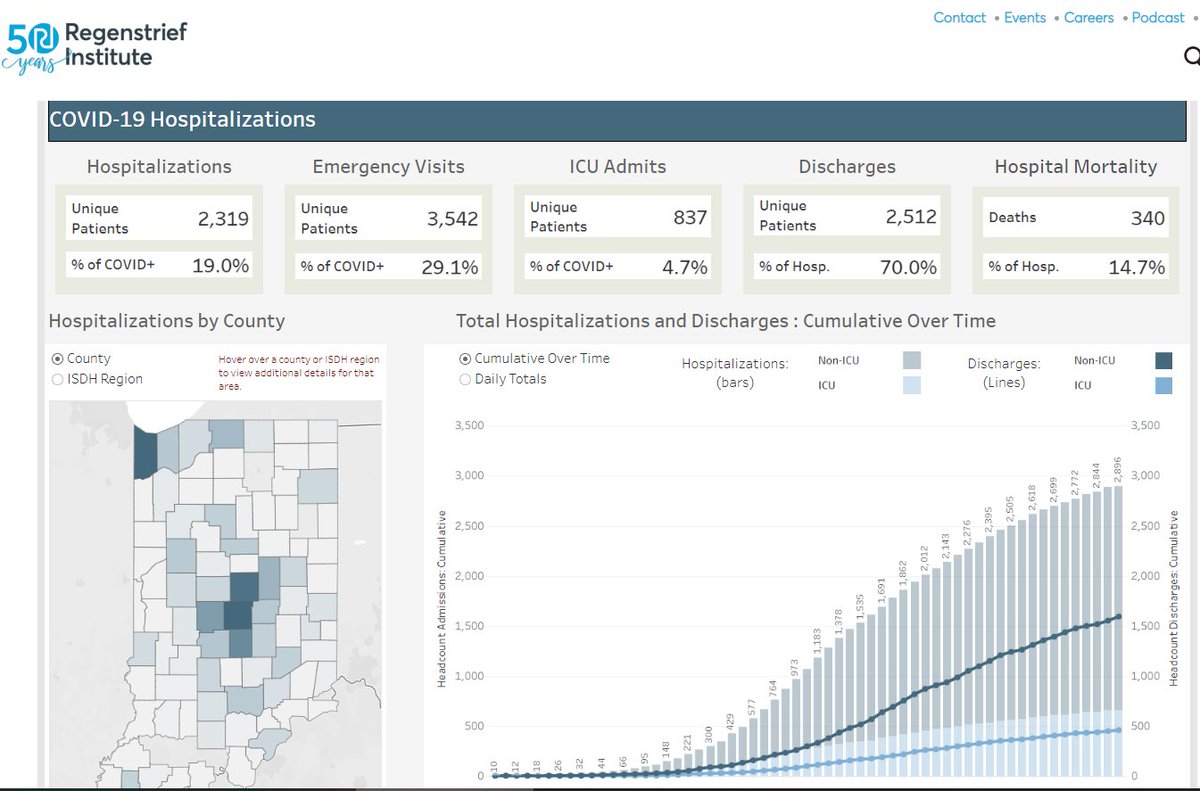Click the ICU Admits value 837
The height and width of the screenshot is (791, 1200).
(x=690, y=217)
